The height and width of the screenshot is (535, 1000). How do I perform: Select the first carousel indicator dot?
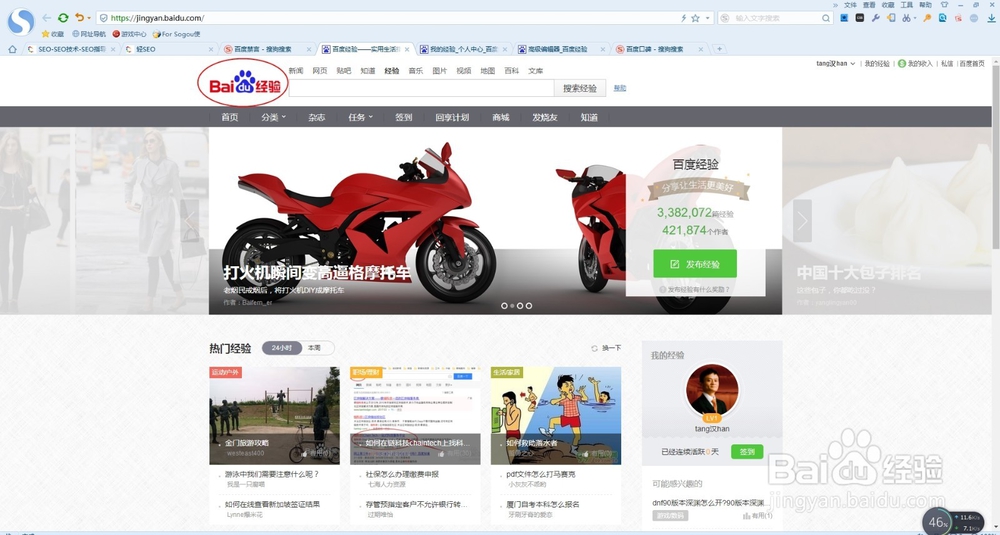tap(504, 305)
